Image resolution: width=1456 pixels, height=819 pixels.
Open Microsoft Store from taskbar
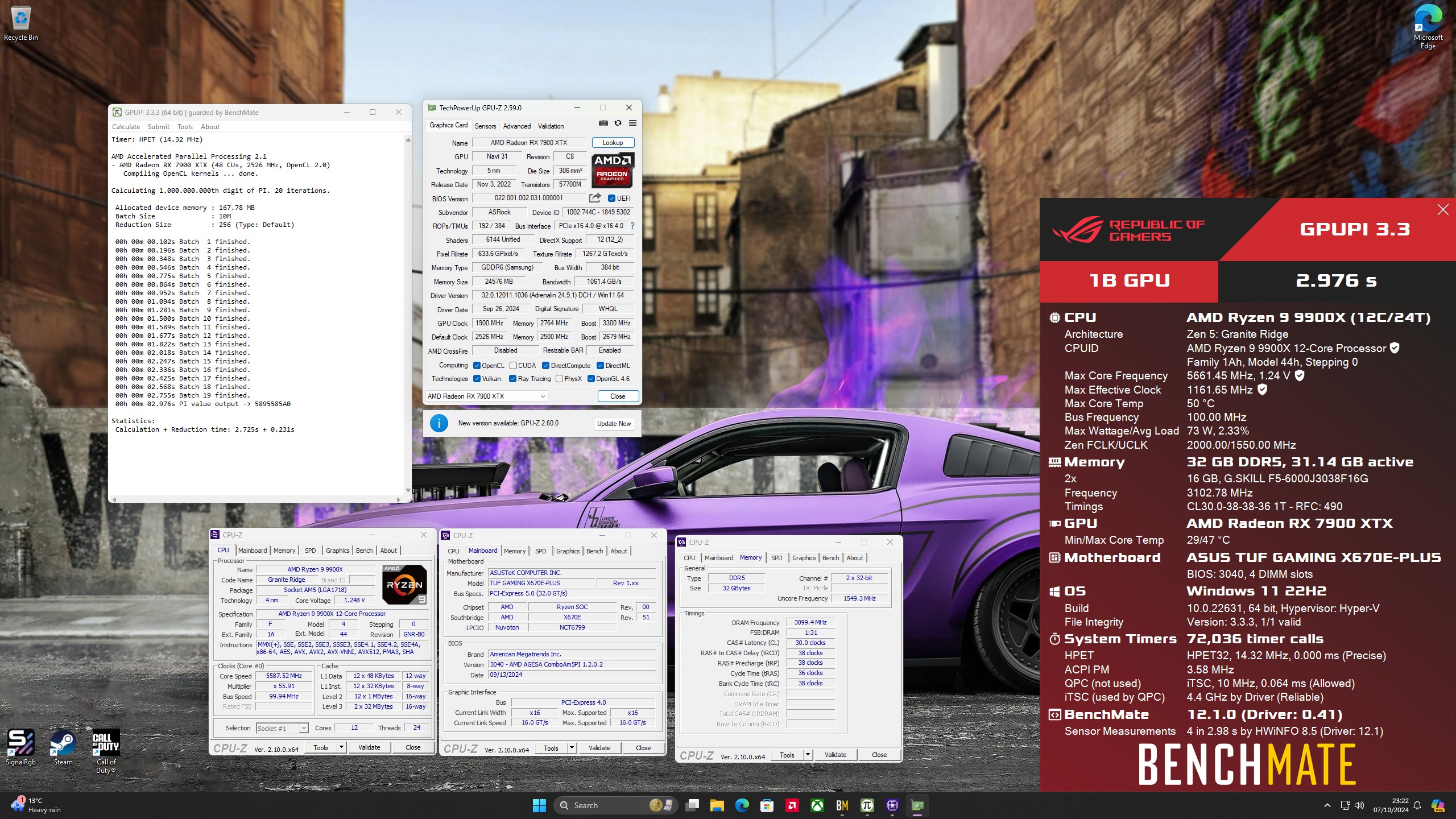coord(767,805)
